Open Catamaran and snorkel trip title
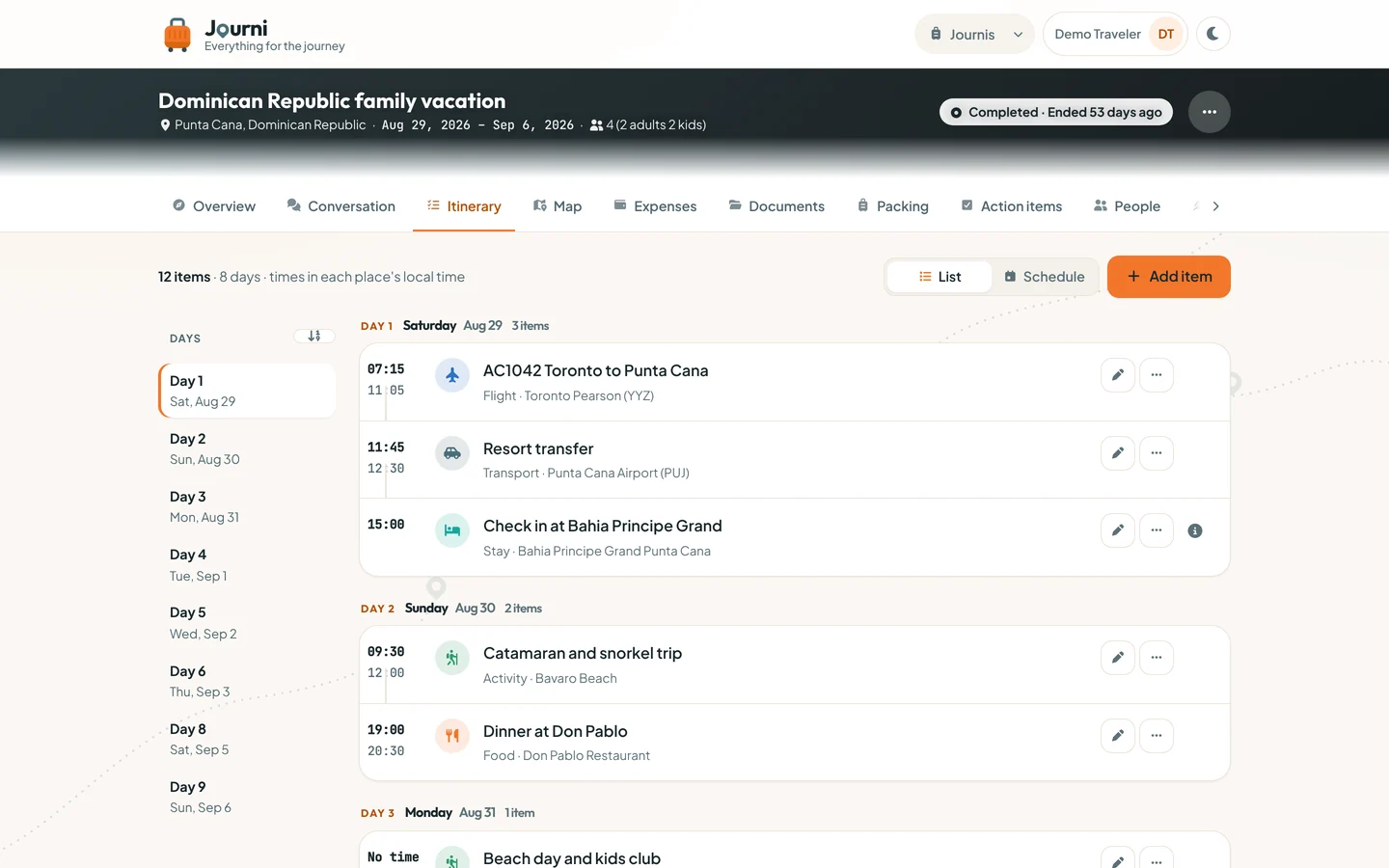This screenshot has height=868, width=1389. click(583, 653)
